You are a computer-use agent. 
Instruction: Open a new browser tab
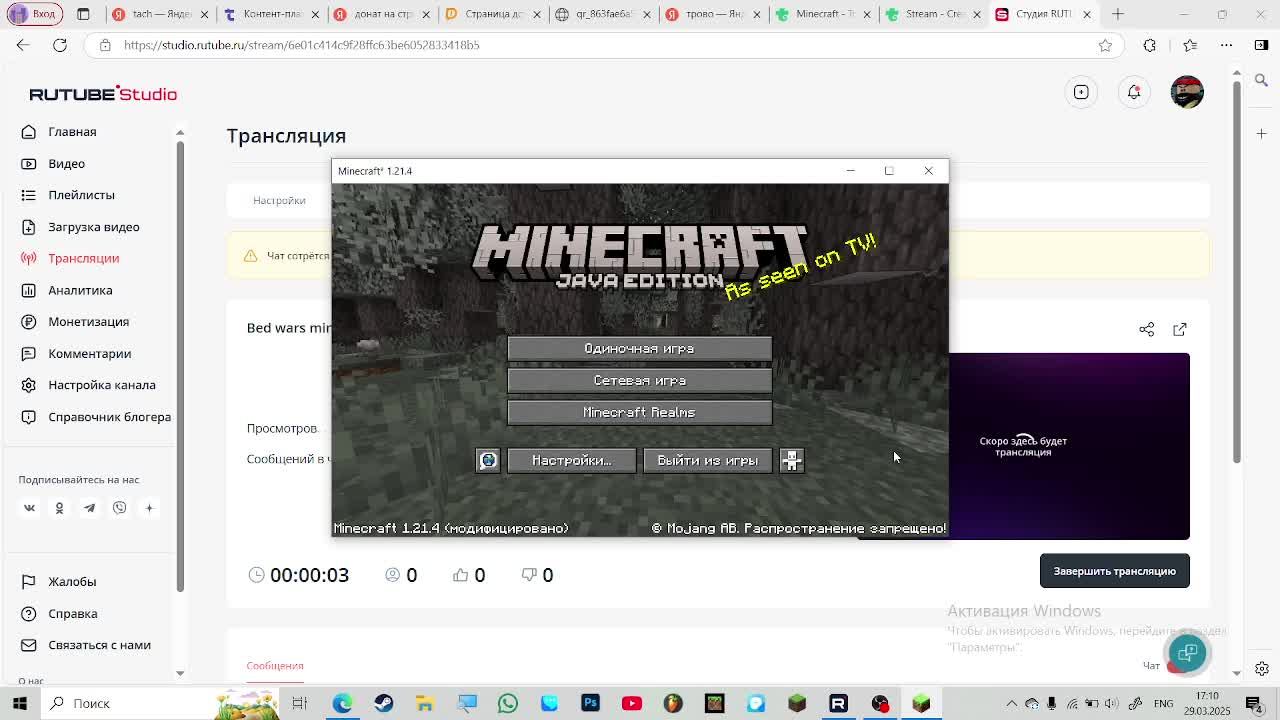click(x=1118, y=14)
